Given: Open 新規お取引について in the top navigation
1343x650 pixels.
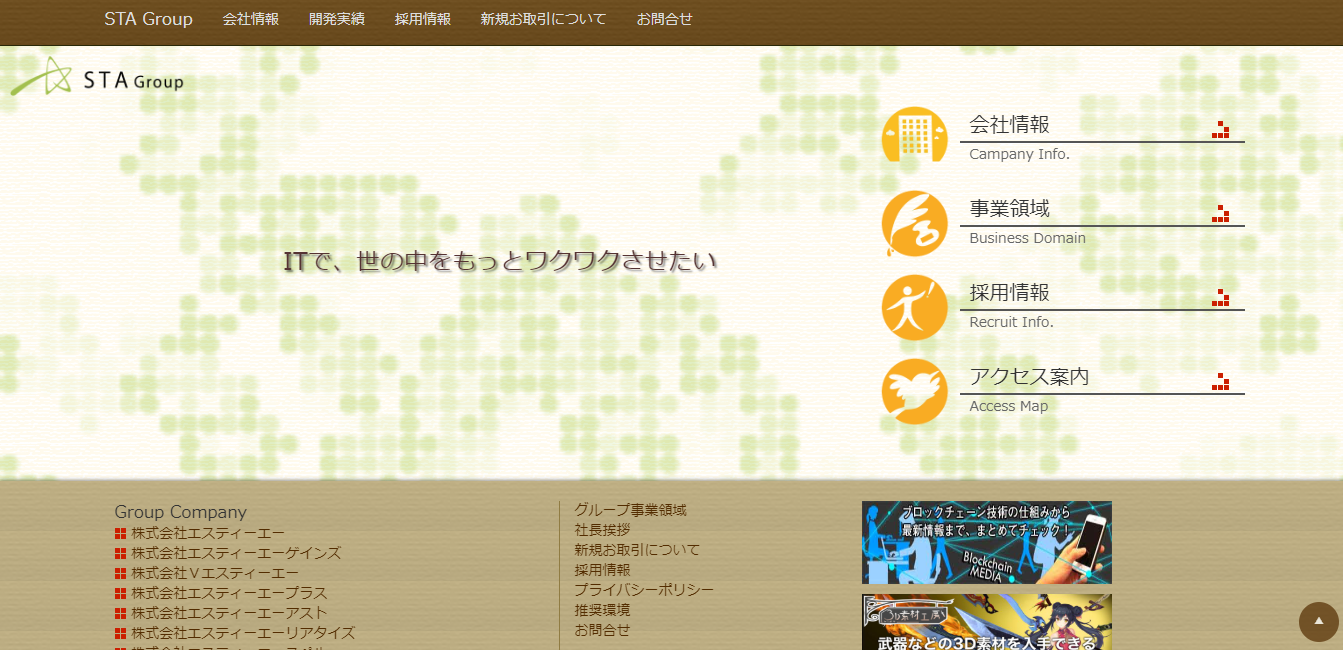Looking at the screenshot, I should coord(543,19).
